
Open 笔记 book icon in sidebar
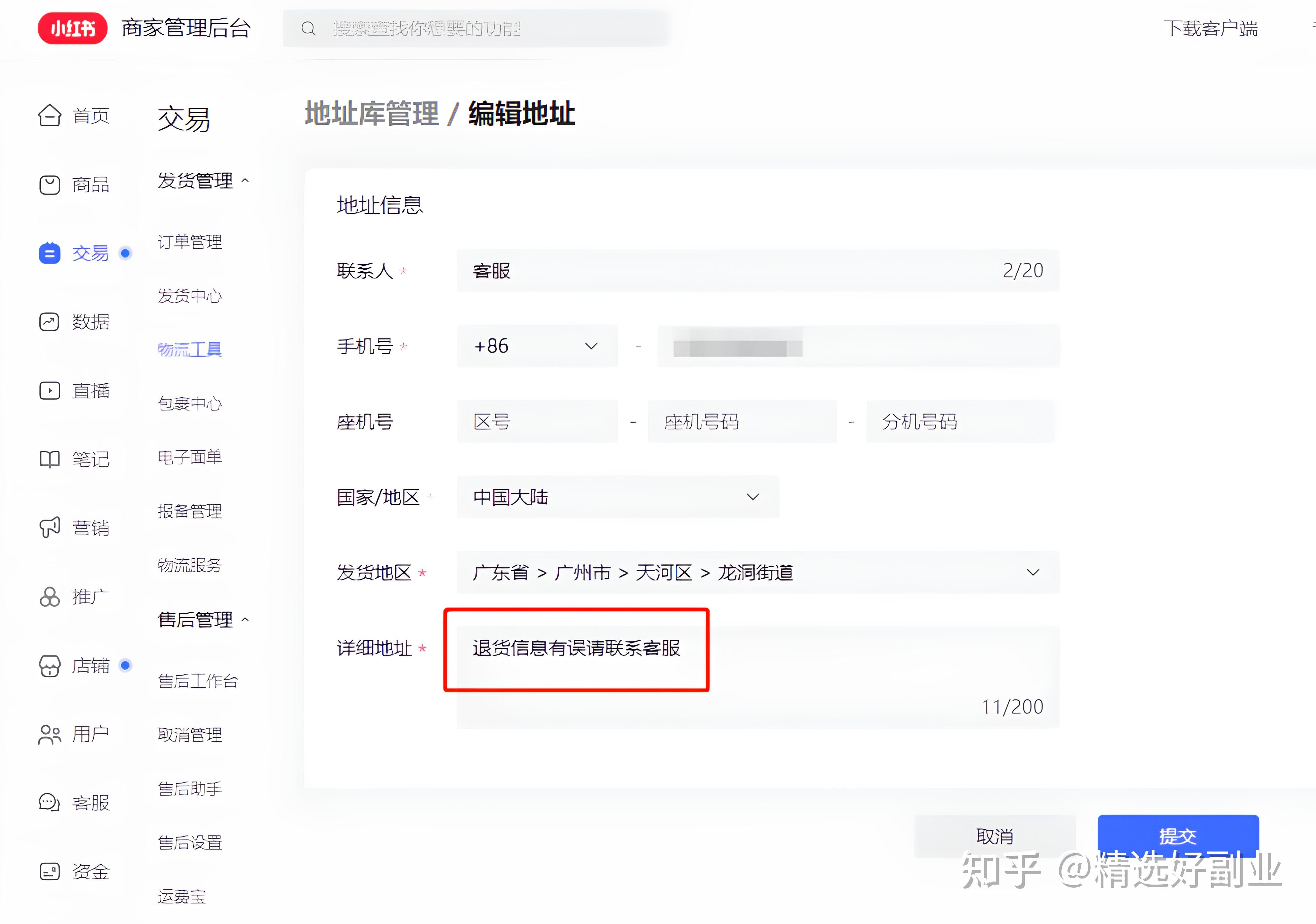click(x=50, y=459)
